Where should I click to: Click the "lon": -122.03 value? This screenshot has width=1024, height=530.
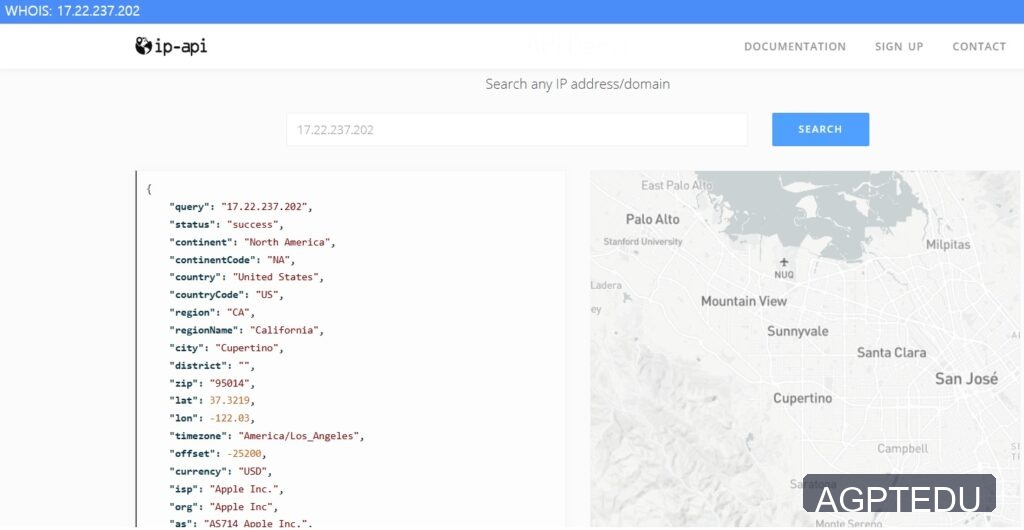tap(231, 418)
